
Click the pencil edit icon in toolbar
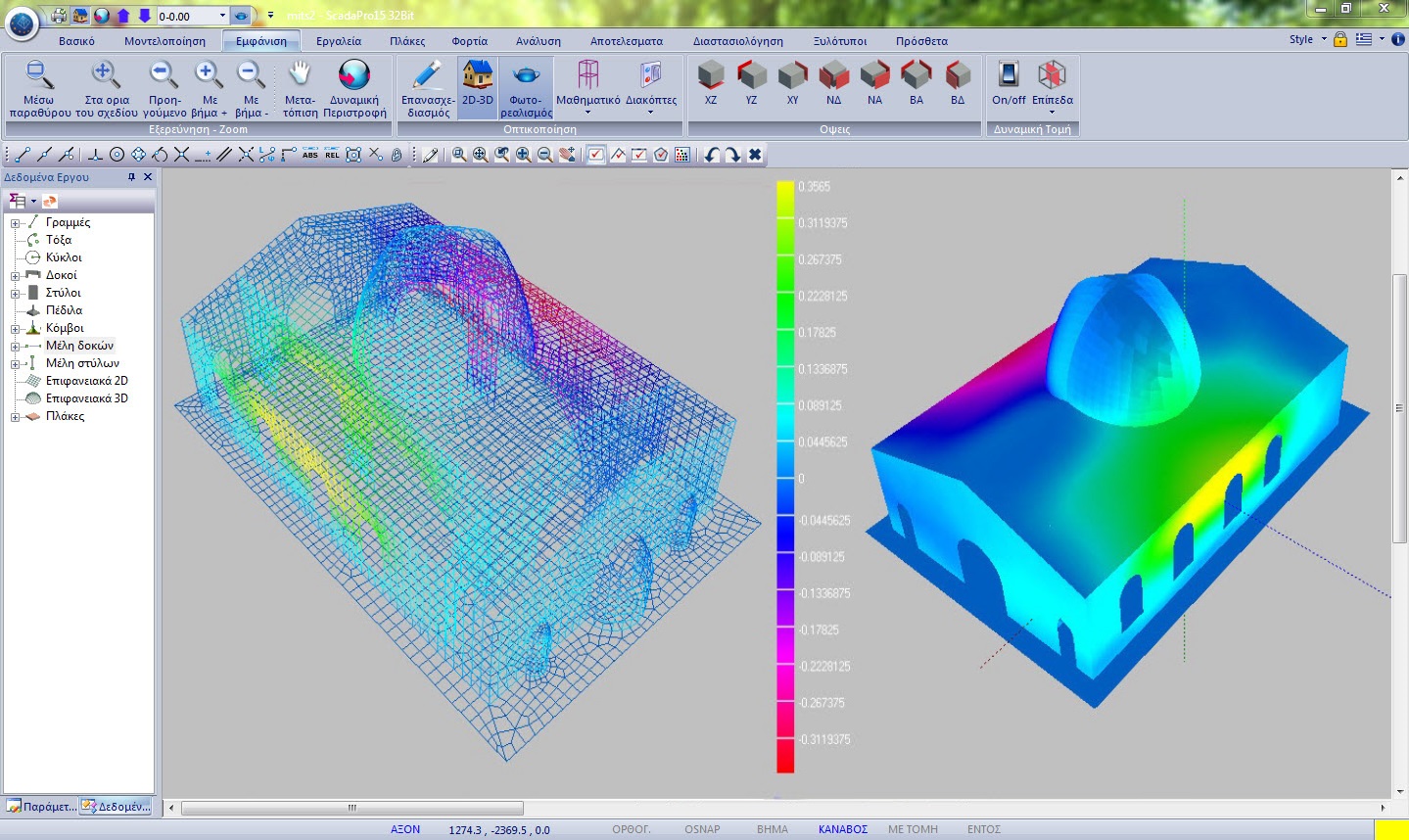click(x=430, y=155)
